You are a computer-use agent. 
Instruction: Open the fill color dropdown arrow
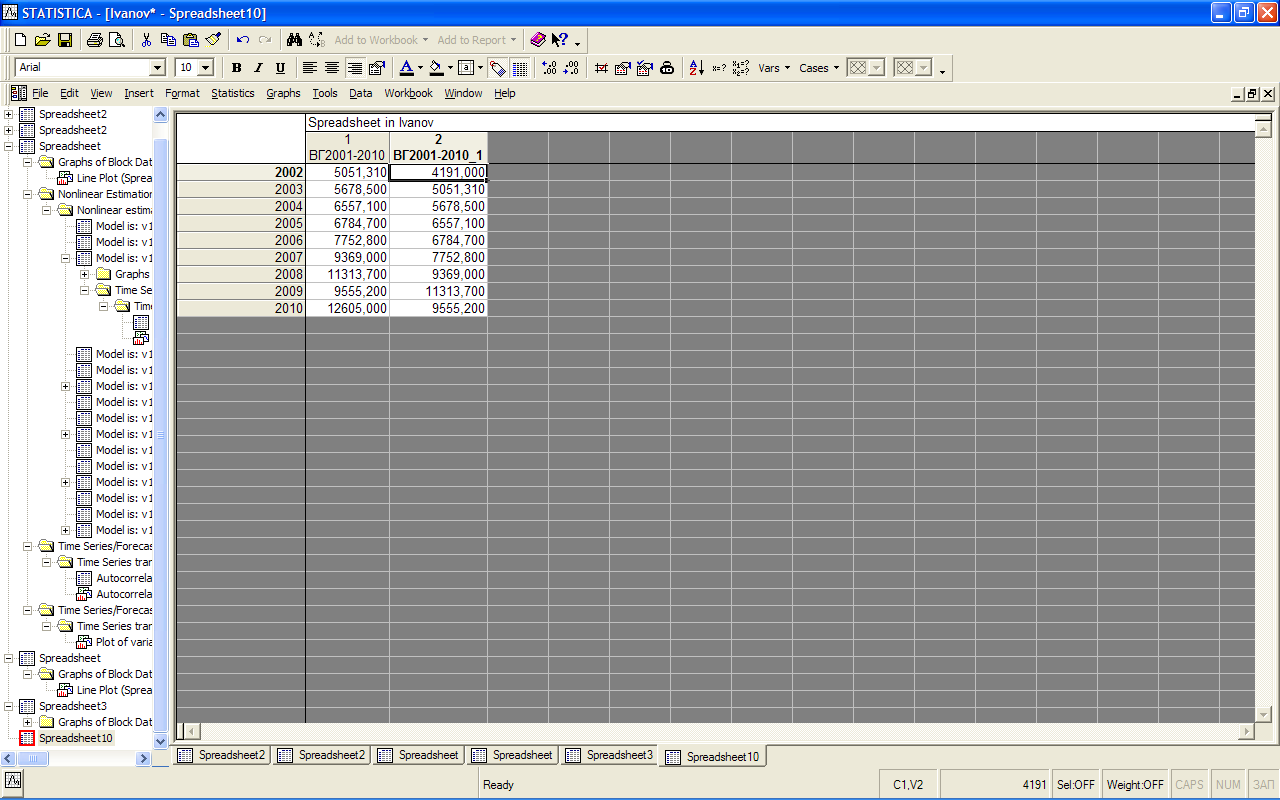point(450,68)
